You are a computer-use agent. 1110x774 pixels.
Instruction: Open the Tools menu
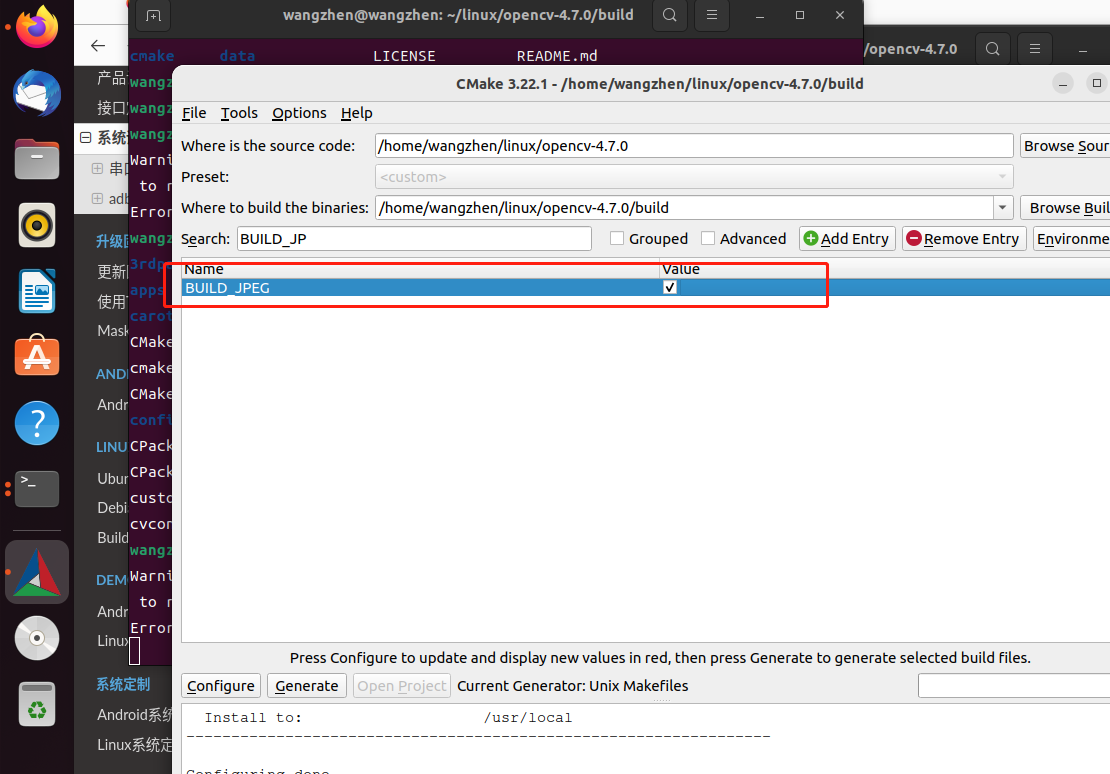point(239,113)
